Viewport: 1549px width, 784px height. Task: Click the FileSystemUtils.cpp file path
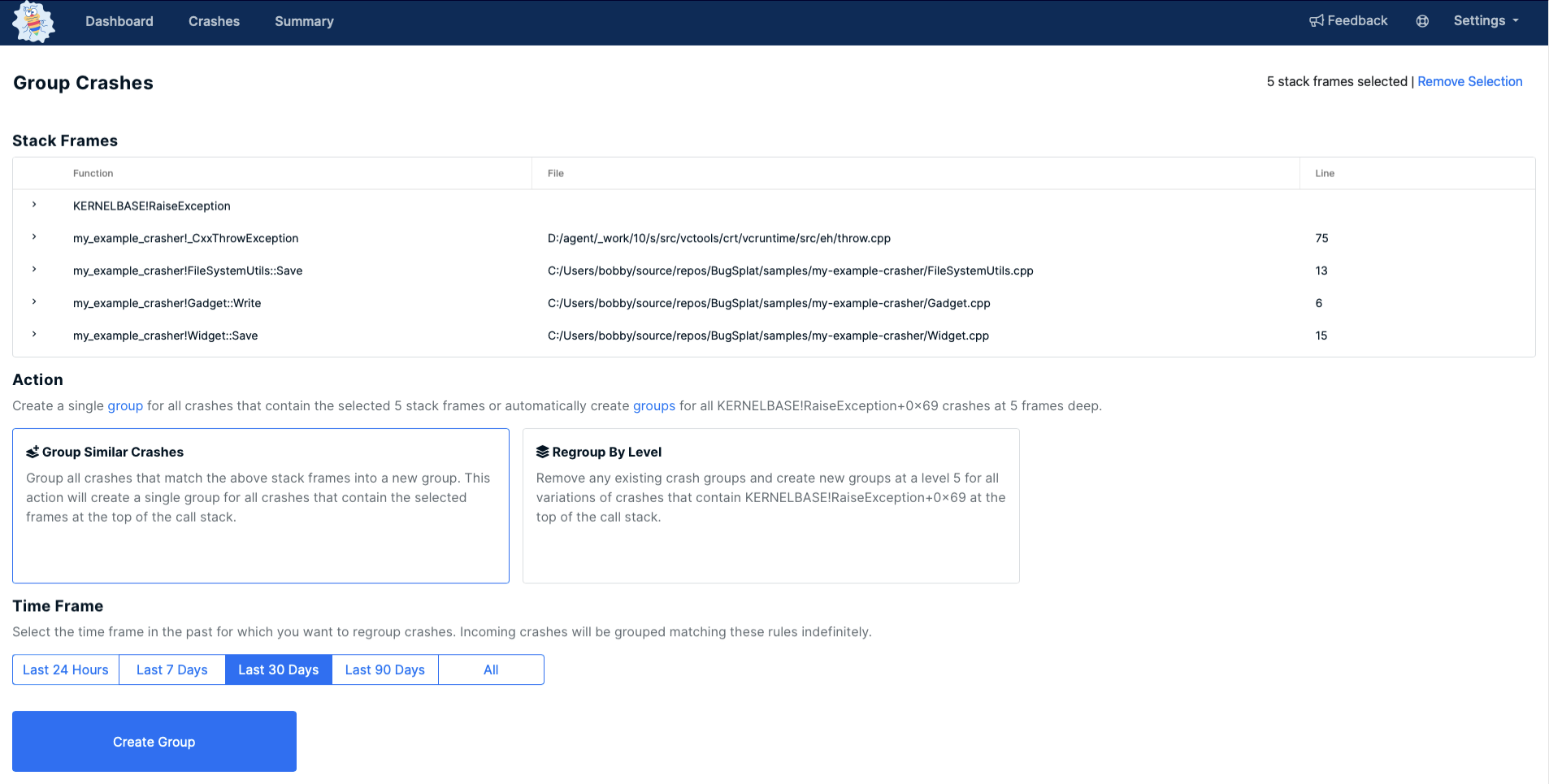point(791,271)
